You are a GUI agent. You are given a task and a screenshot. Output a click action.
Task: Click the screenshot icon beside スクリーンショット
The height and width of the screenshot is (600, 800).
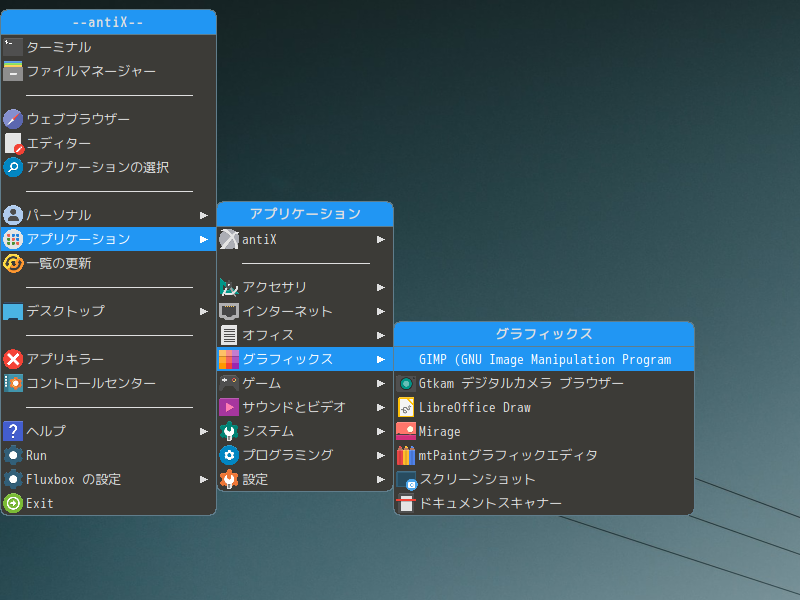click(406, 480)
